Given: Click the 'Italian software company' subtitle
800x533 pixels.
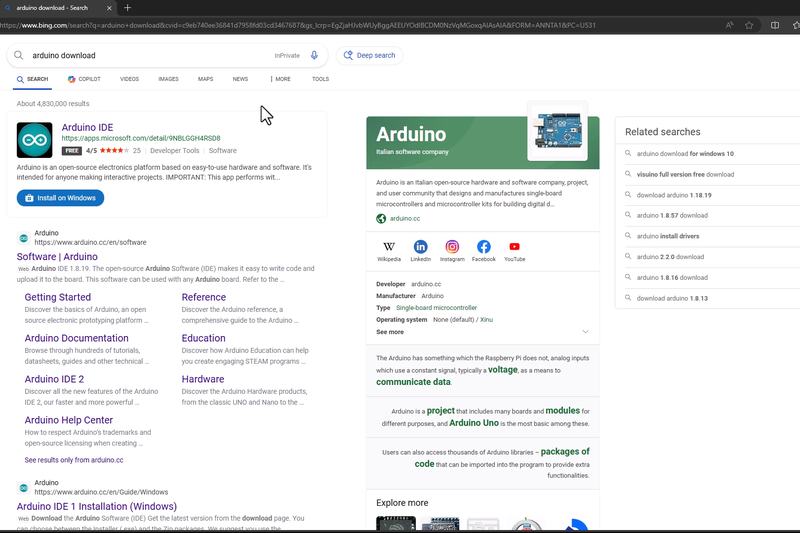Looking at the screenshot, I should point(412,152).
